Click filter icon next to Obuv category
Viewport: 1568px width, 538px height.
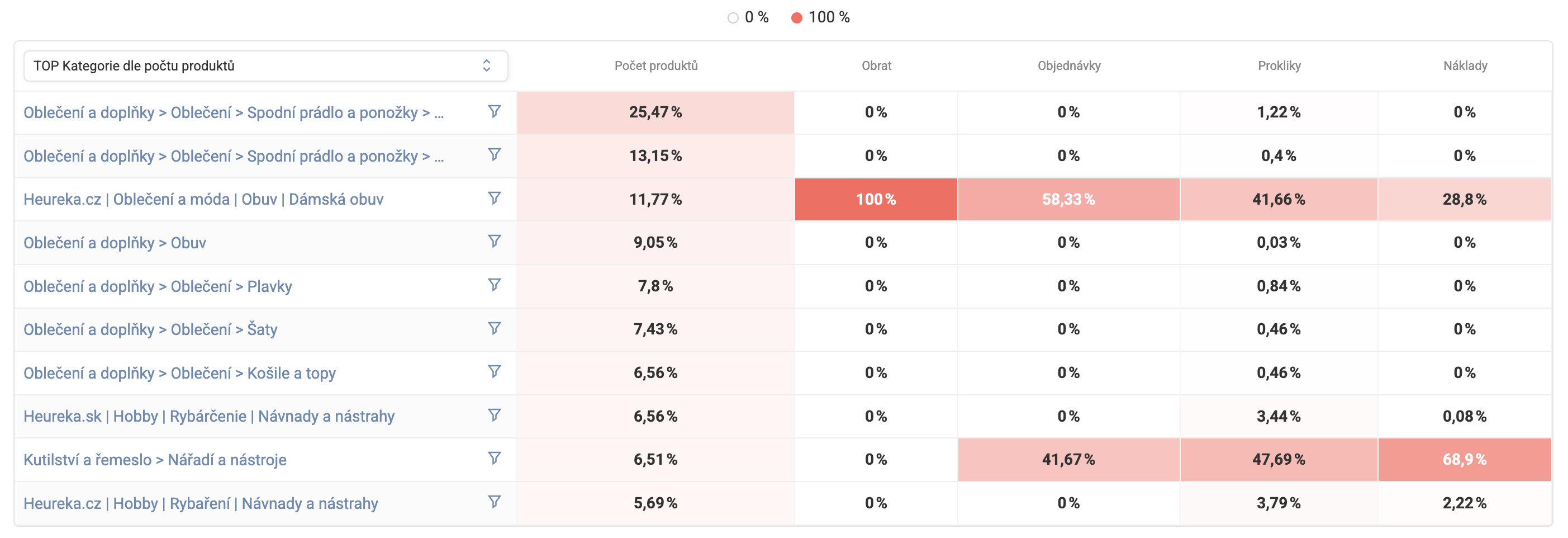coord(494,241)
